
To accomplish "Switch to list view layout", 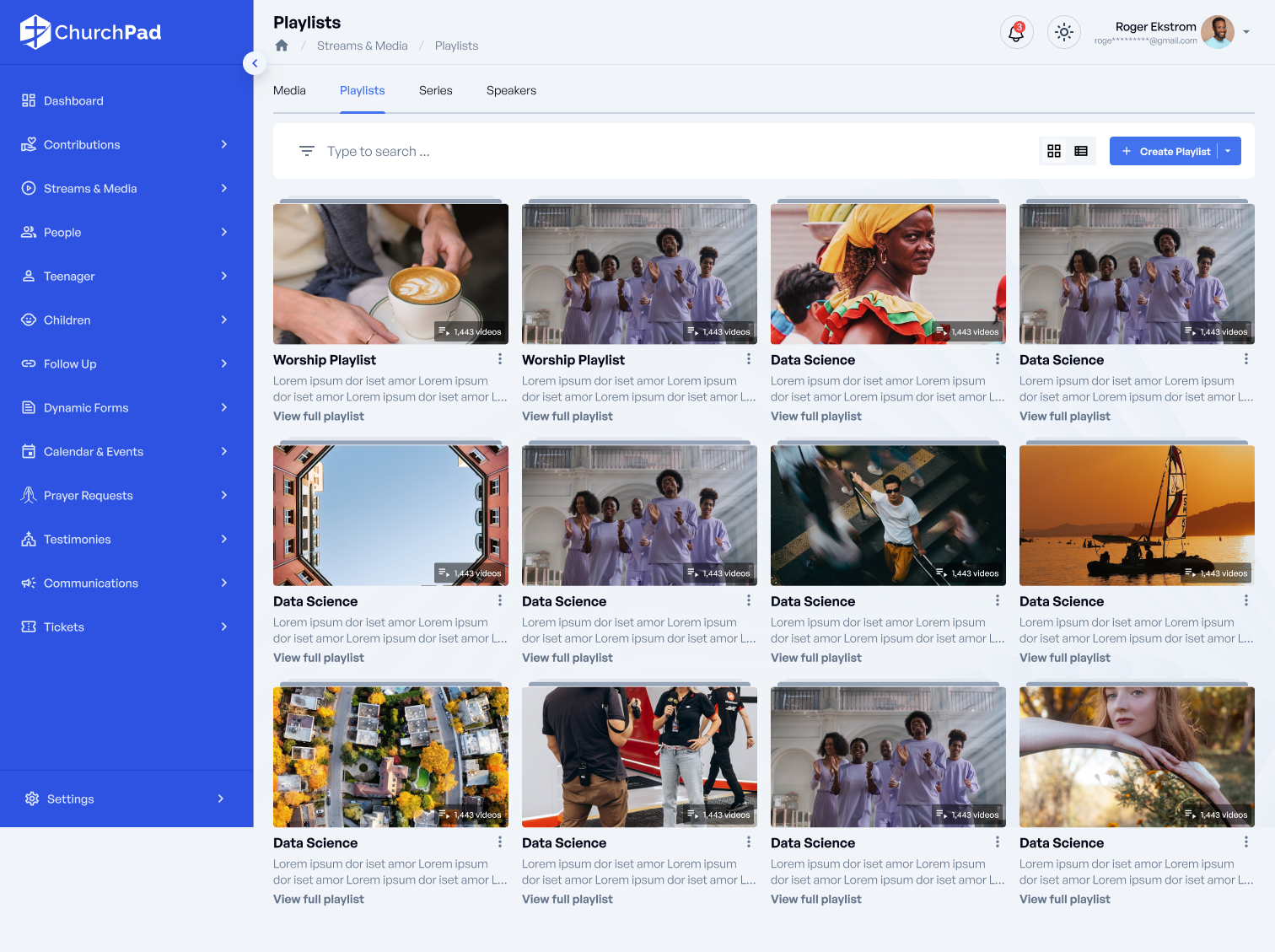I will (x=1081, y=151).
